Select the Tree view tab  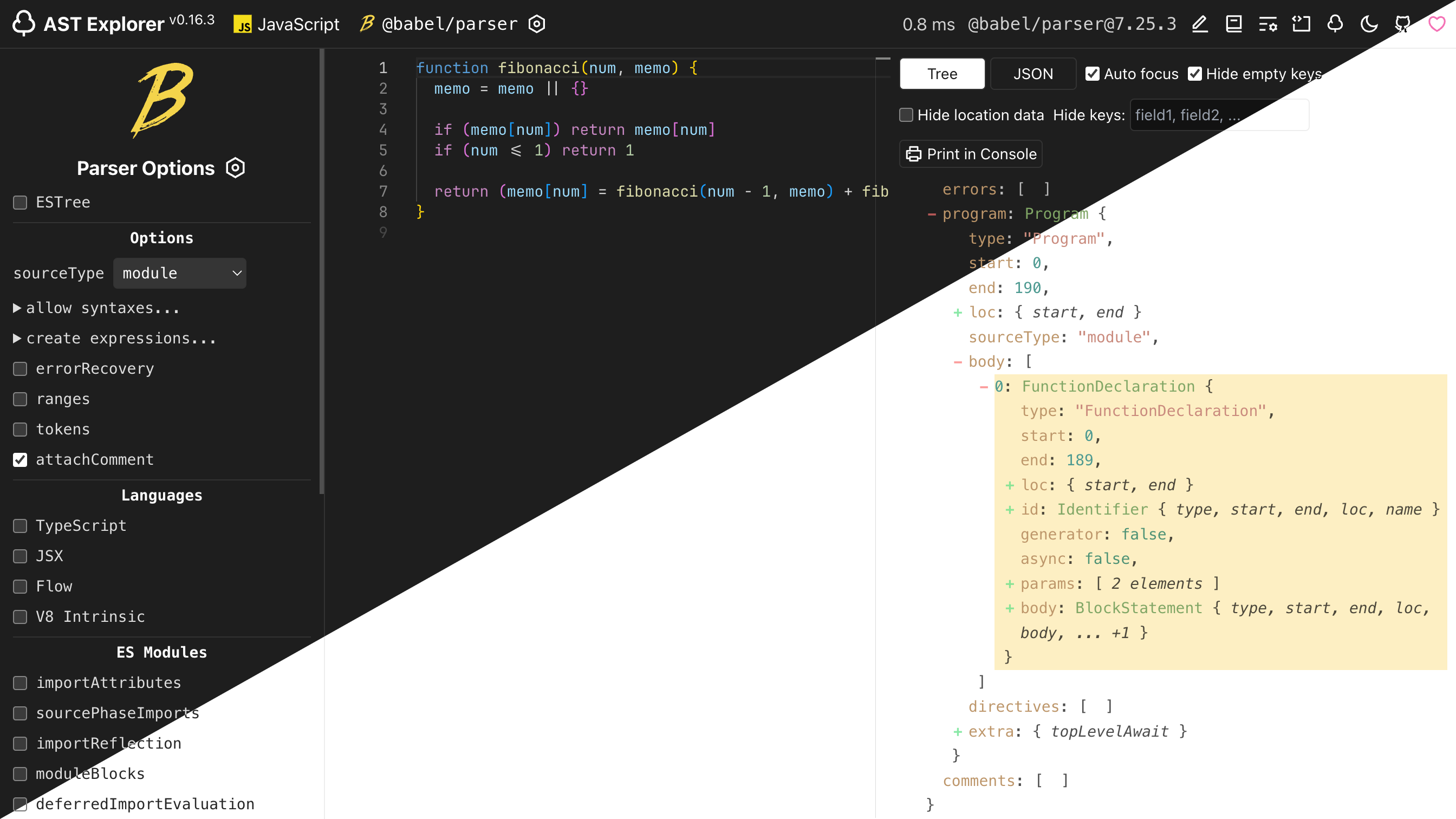tap(941, 74)
